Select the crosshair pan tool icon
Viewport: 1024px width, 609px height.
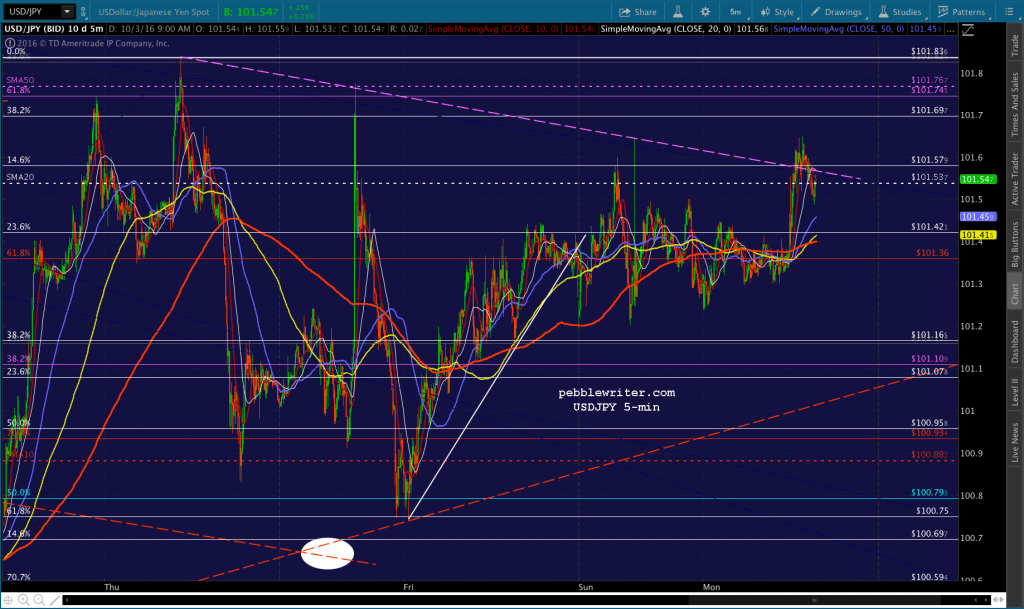tap(8, 599)
